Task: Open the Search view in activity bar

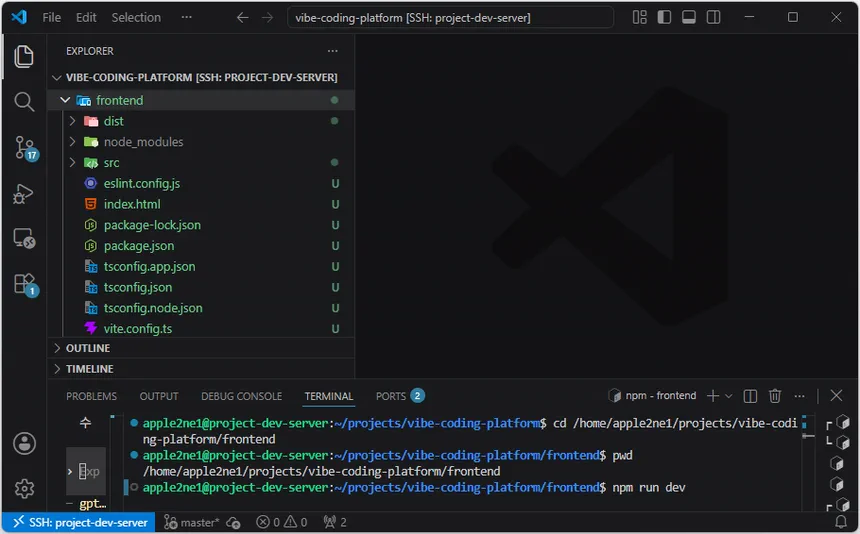Action: click(24, 101)
